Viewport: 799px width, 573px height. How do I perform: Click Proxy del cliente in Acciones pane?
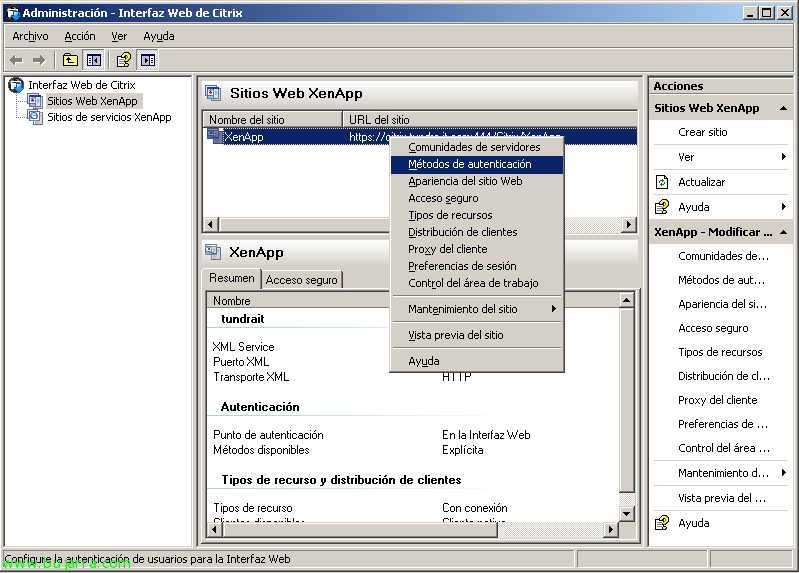pyautogui.click(x=717, y=400)
